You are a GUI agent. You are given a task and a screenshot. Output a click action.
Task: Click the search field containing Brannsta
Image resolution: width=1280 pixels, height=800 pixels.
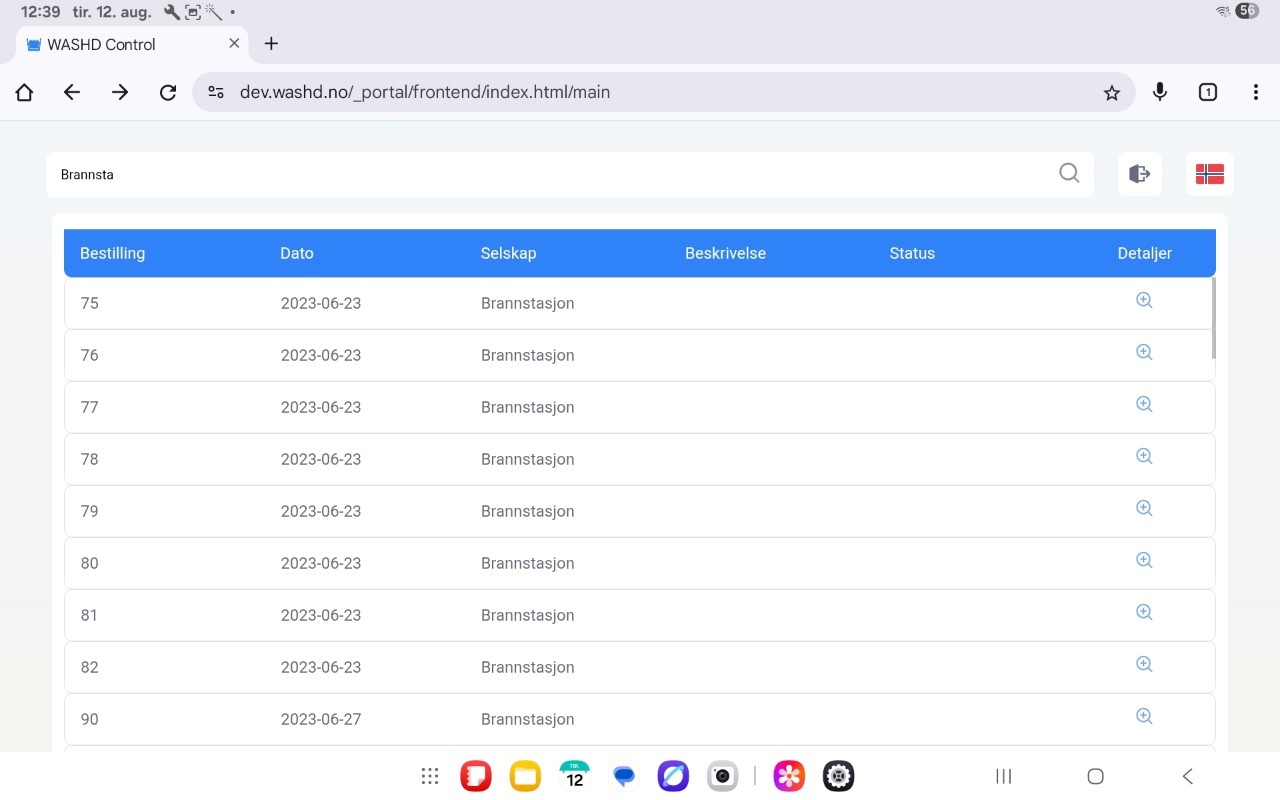point(550,174)
